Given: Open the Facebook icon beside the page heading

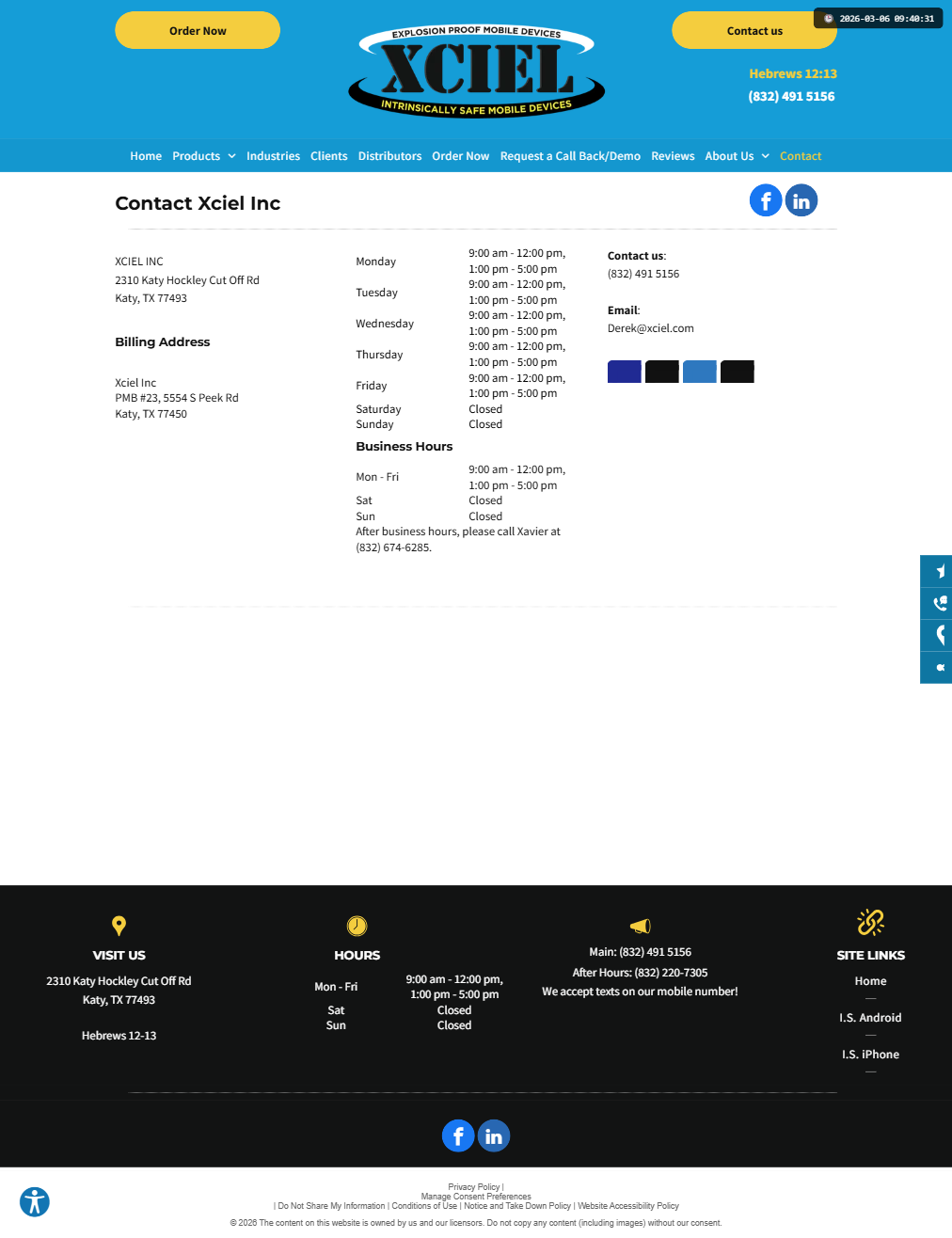Looking at the screenshot, I should [766, 200].
